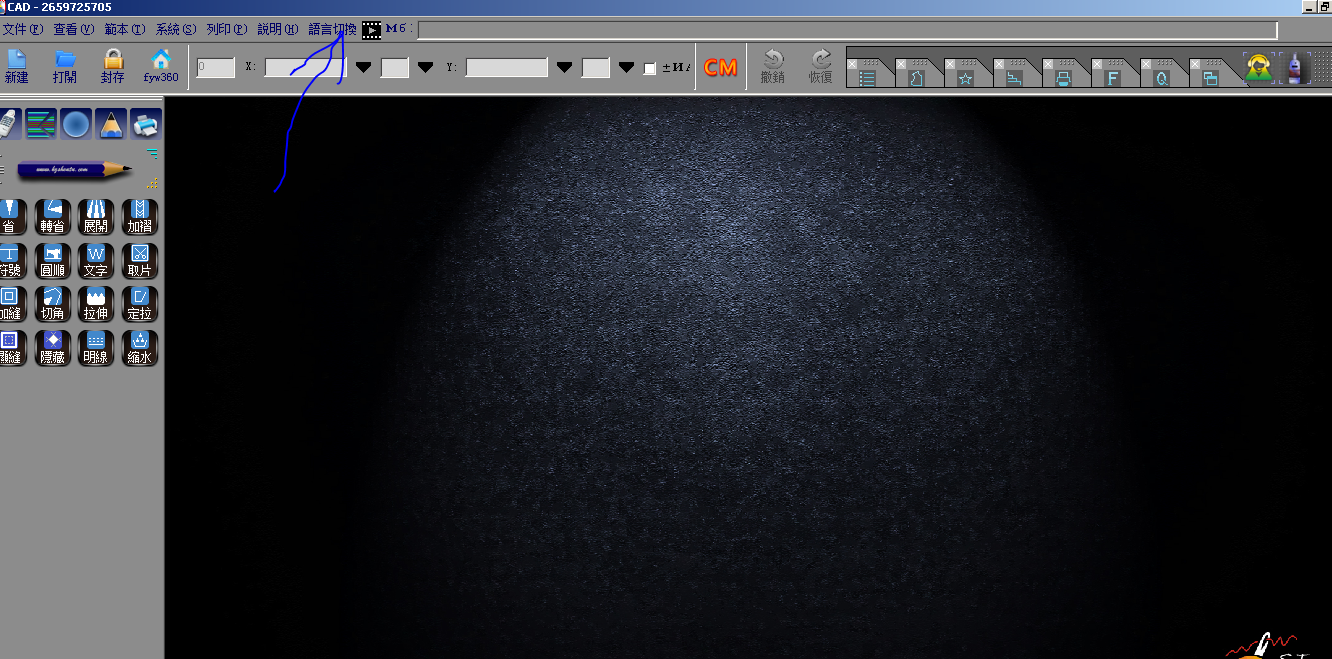Screen dimensions: 1332x659
Task: Click the orange CM unit button
Action: (x=720, y=67)
